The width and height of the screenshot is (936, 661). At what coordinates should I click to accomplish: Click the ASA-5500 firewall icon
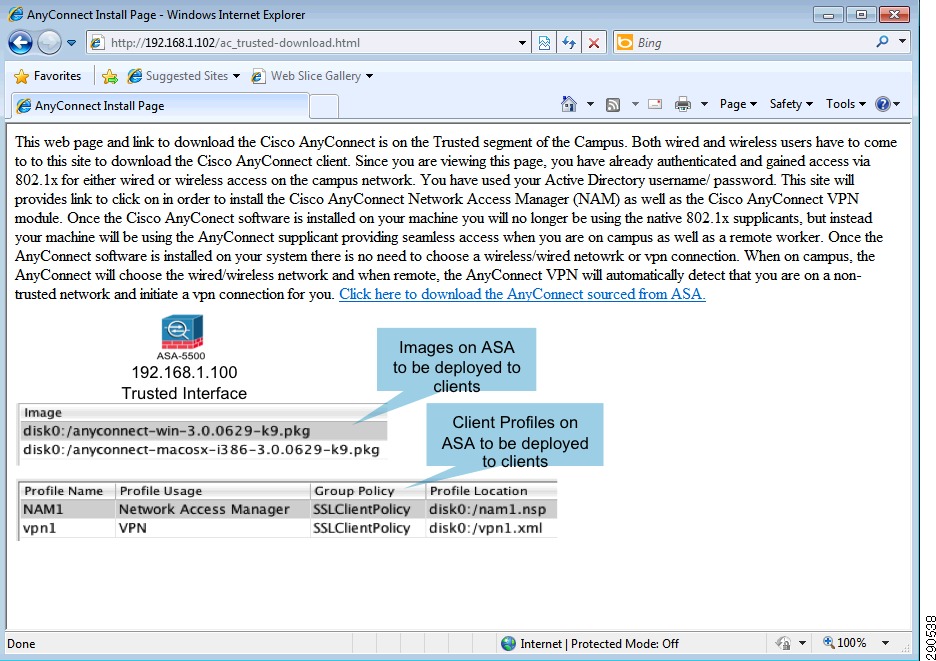(x=182, y=332)
